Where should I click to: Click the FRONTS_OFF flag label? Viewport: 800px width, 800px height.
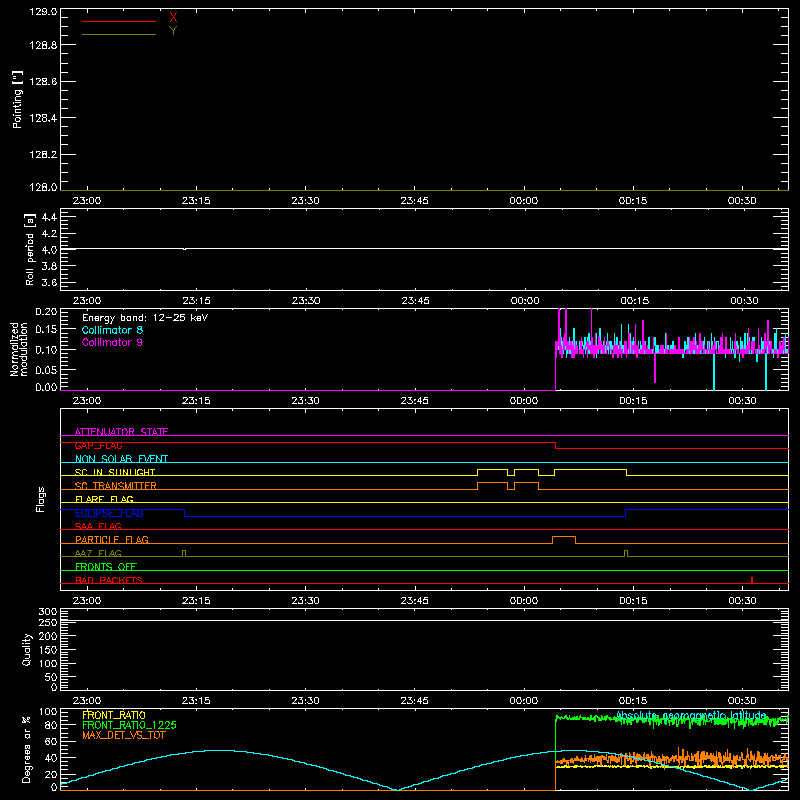[106, 567]
